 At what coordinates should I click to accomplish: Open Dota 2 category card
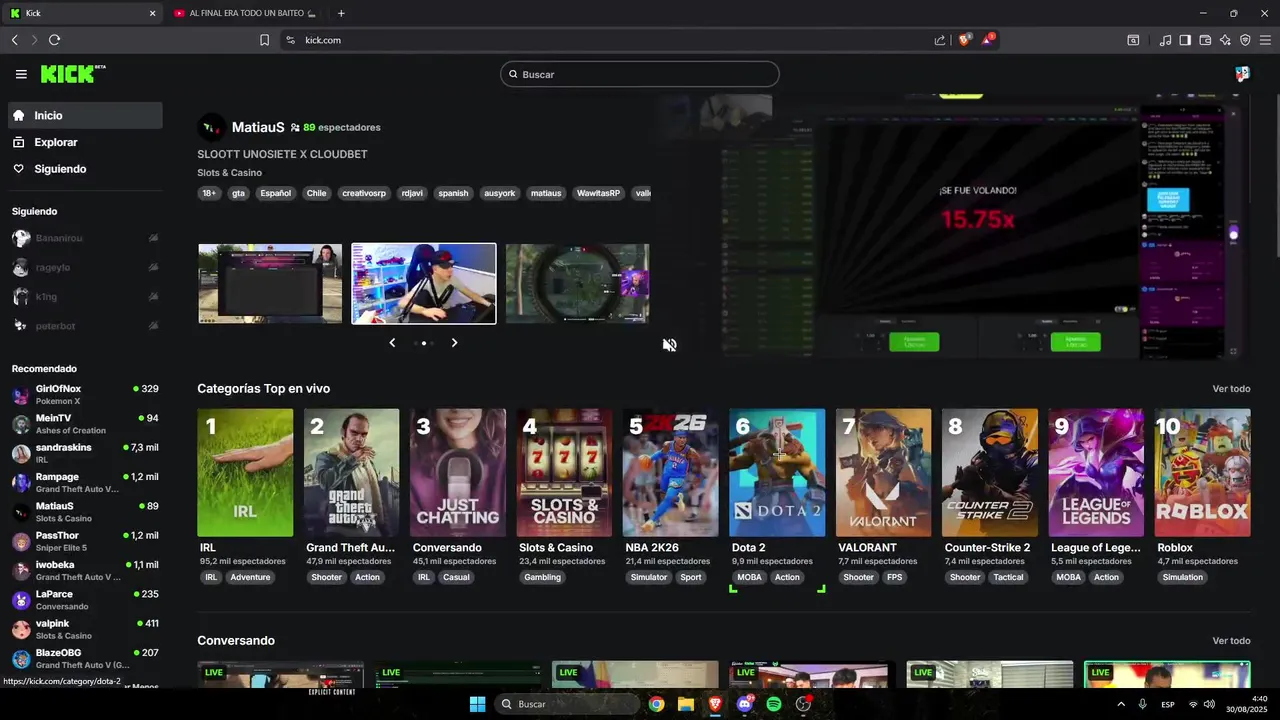coord(777,472)
